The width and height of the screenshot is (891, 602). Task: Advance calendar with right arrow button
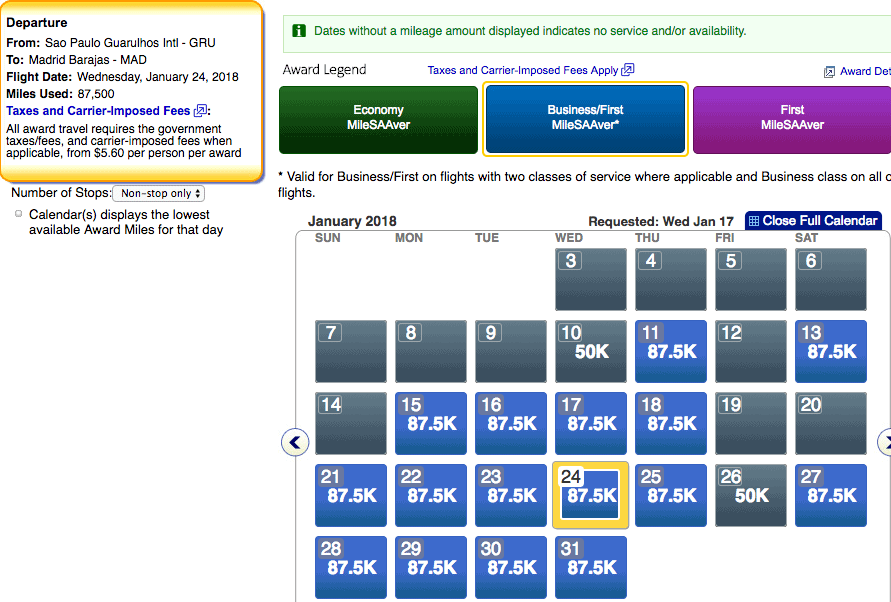click(x=885, y=442)
